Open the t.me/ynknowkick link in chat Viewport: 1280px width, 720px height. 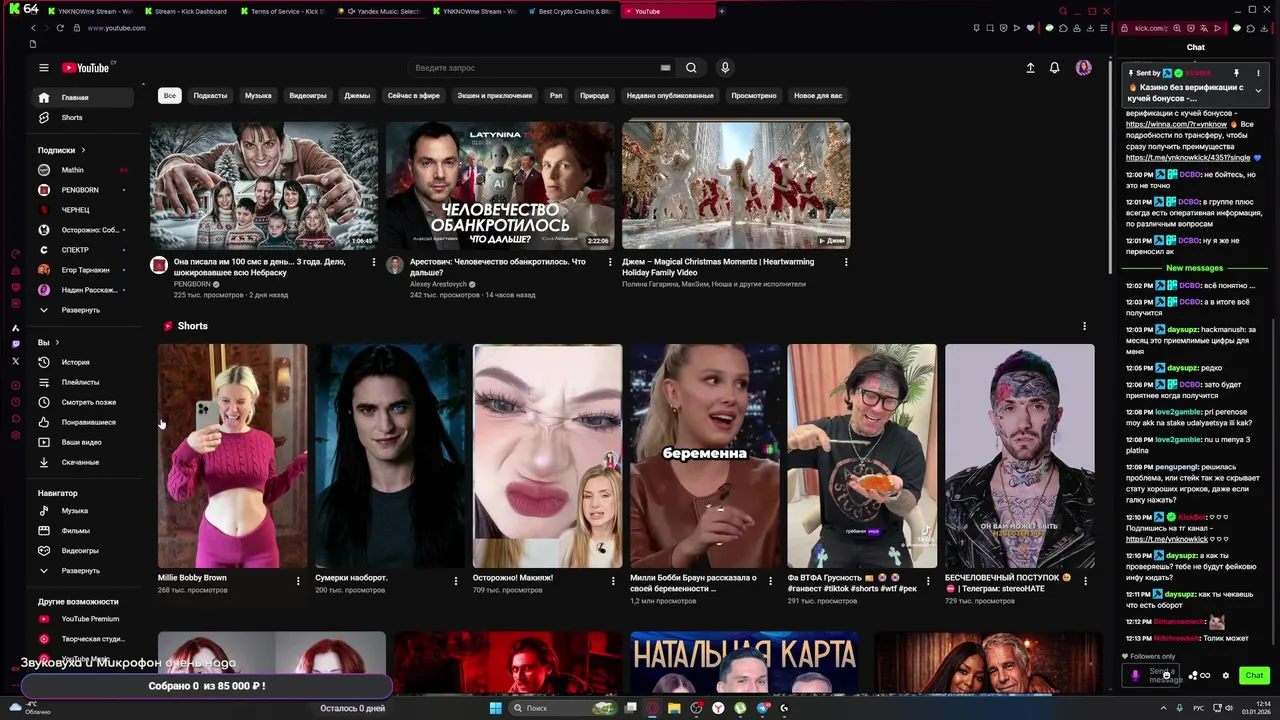(1167, 539)
